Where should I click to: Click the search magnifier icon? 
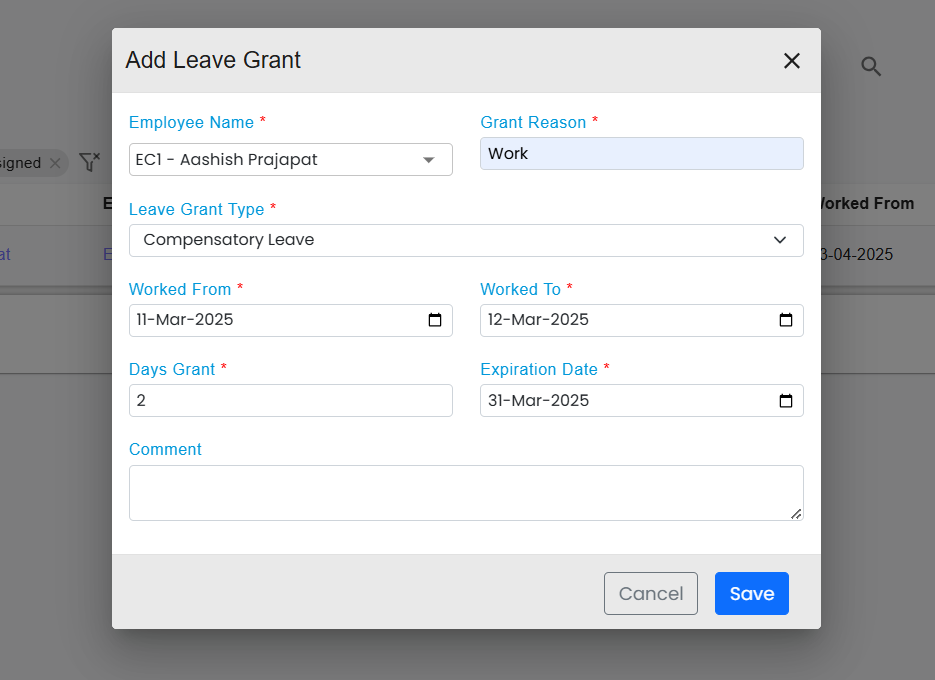point(871,67)
